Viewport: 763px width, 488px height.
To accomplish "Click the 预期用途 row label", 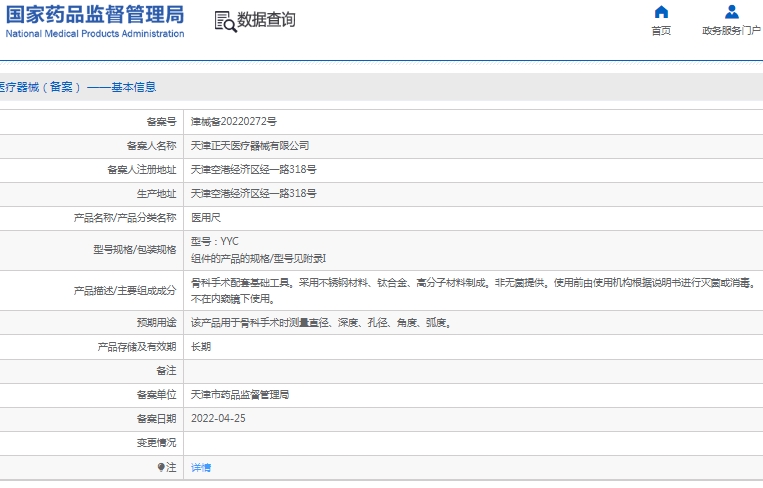I will coord(157,323).
